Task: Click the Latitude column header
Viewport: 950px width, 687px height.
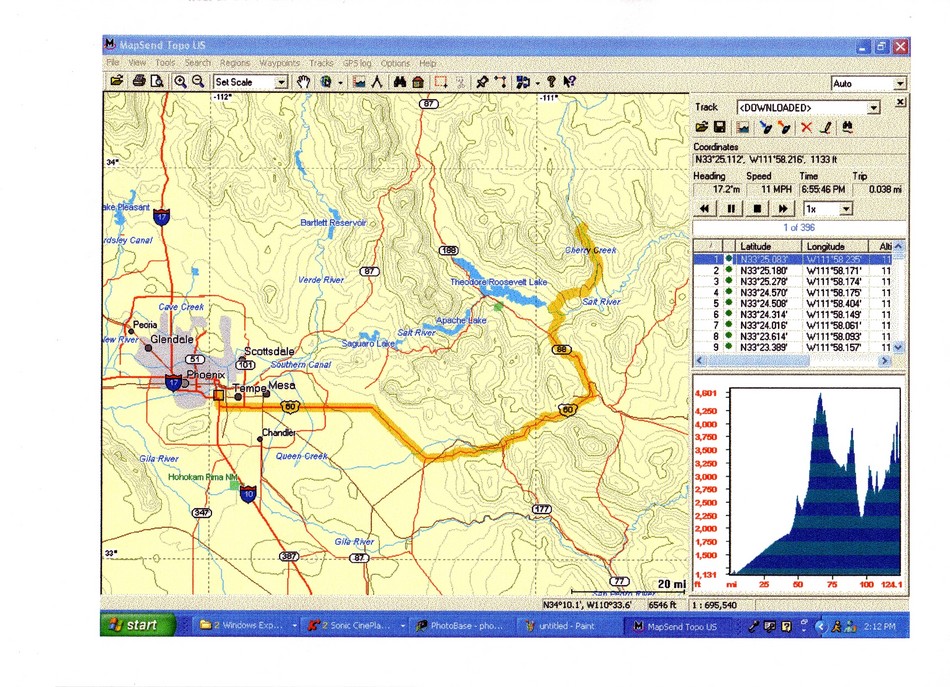Action: click(768, 246)
